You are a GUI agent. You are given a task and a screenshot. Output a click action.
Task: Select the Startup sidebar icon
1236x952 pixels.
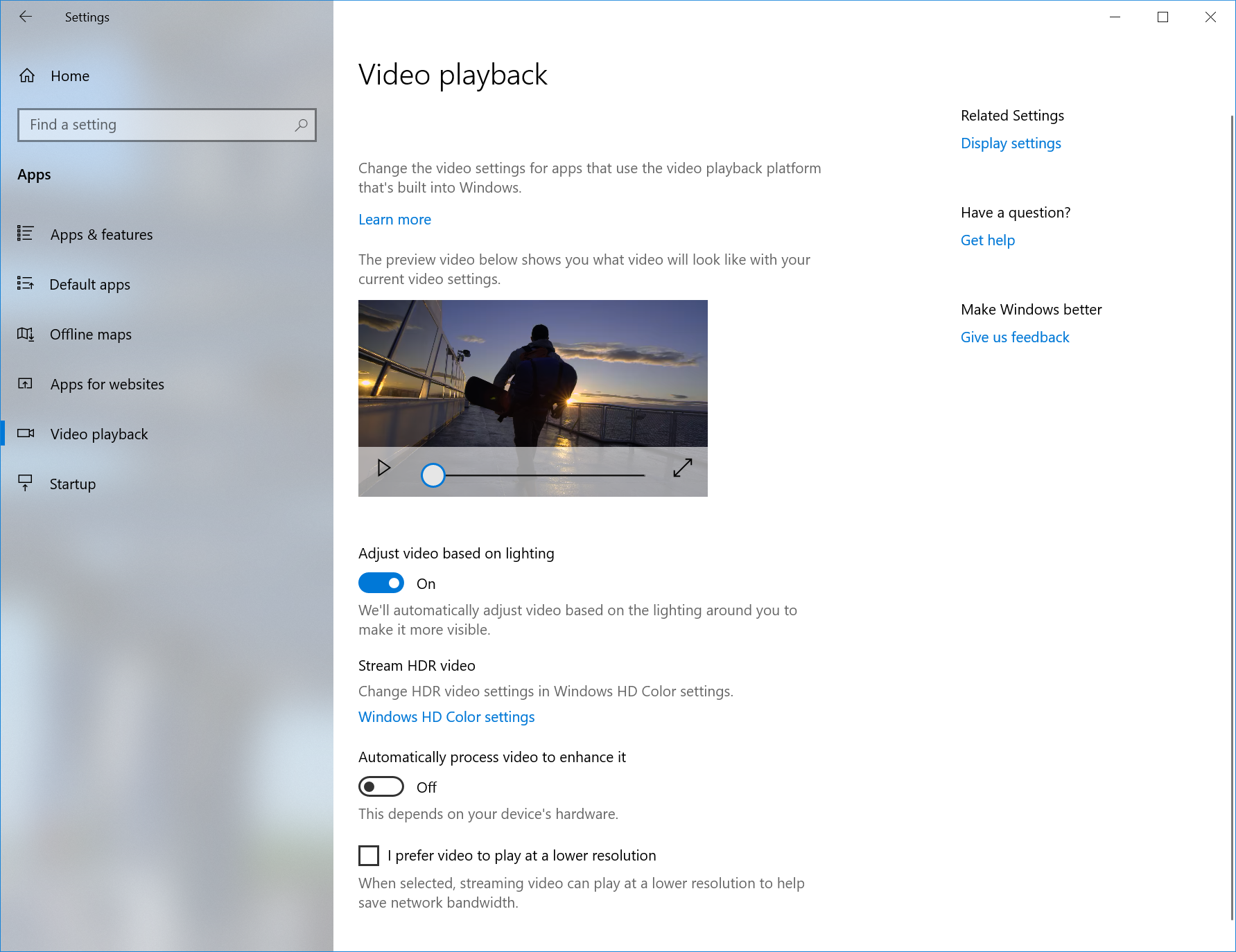25,484
